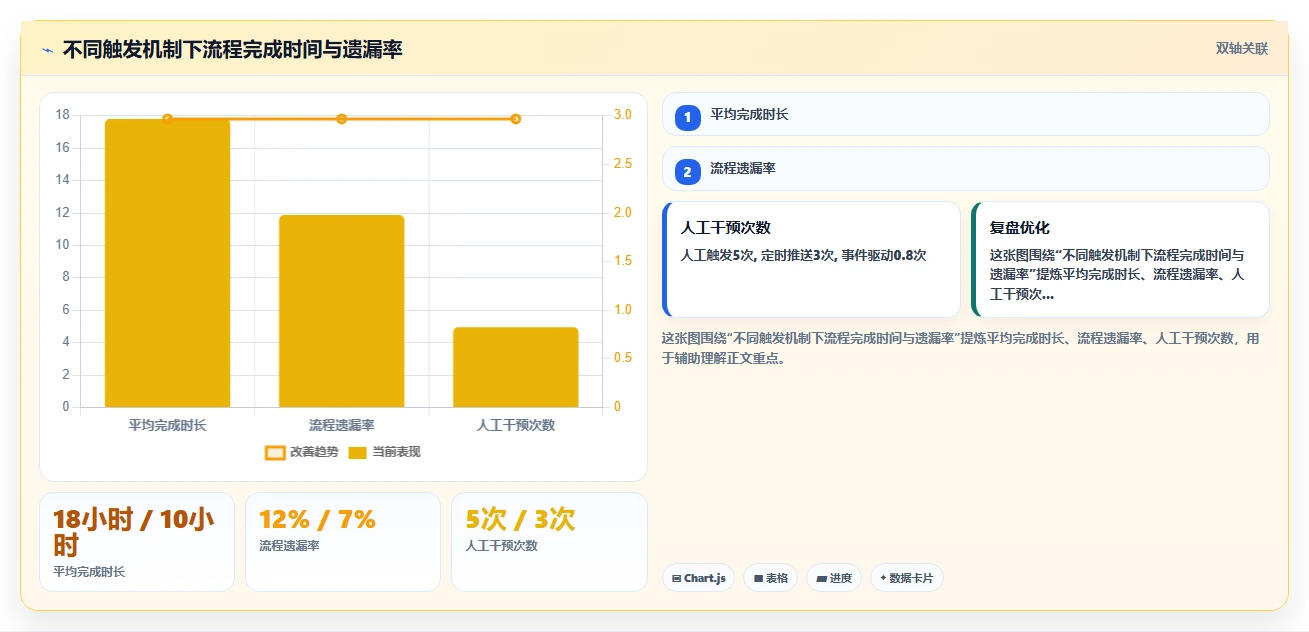Select the 表格 tag chip
Screen dimensions: 1309x632
770,578
